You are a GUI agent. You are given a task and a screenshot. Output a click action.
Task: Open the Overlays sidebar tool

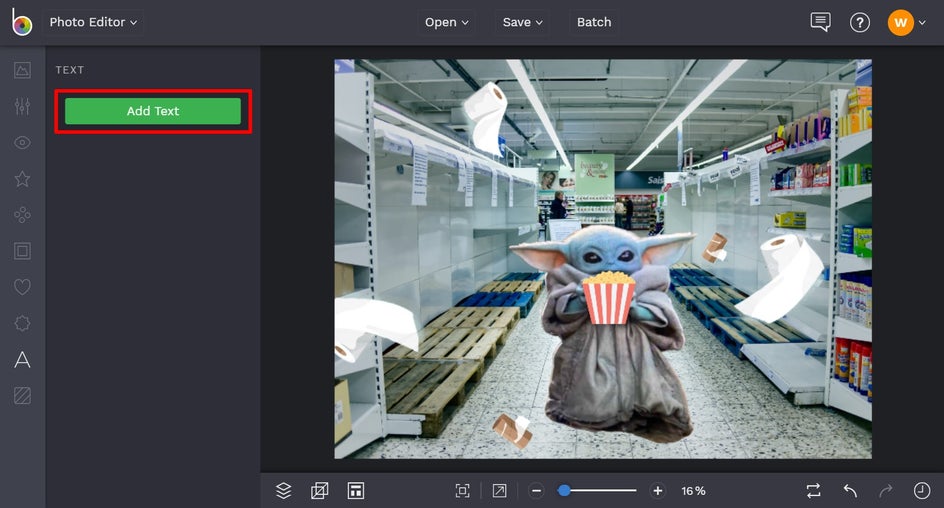pos(22,323)
